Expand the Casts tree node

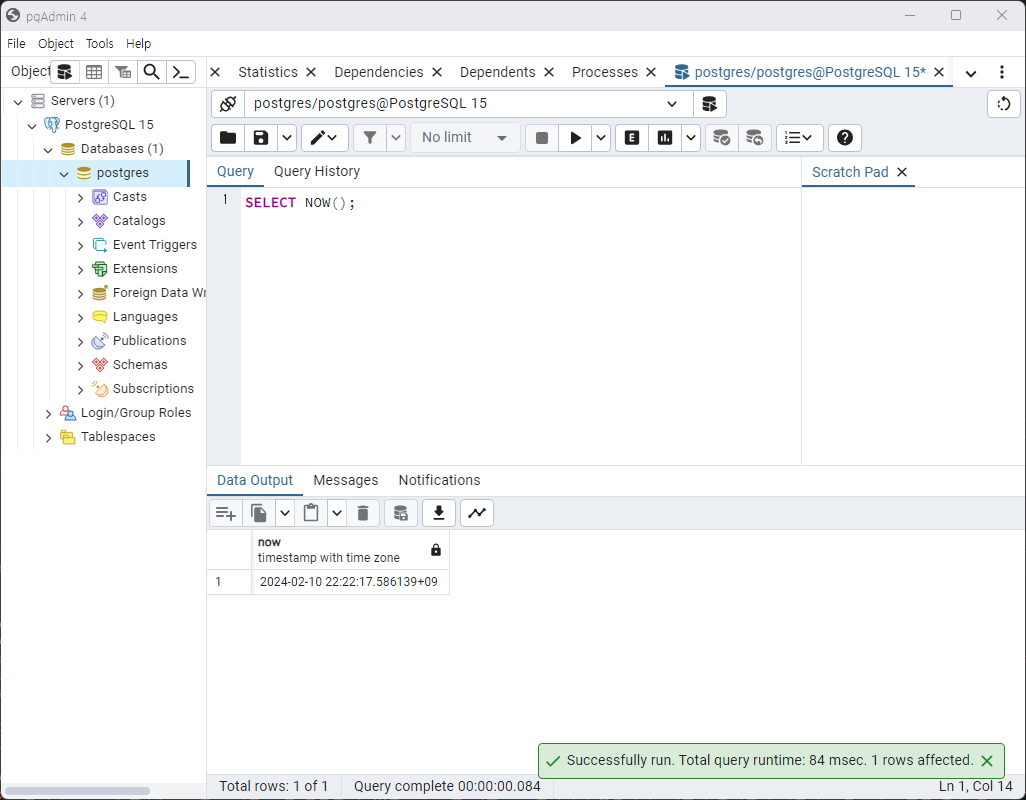pyautogui.click(x=80, y=198)
